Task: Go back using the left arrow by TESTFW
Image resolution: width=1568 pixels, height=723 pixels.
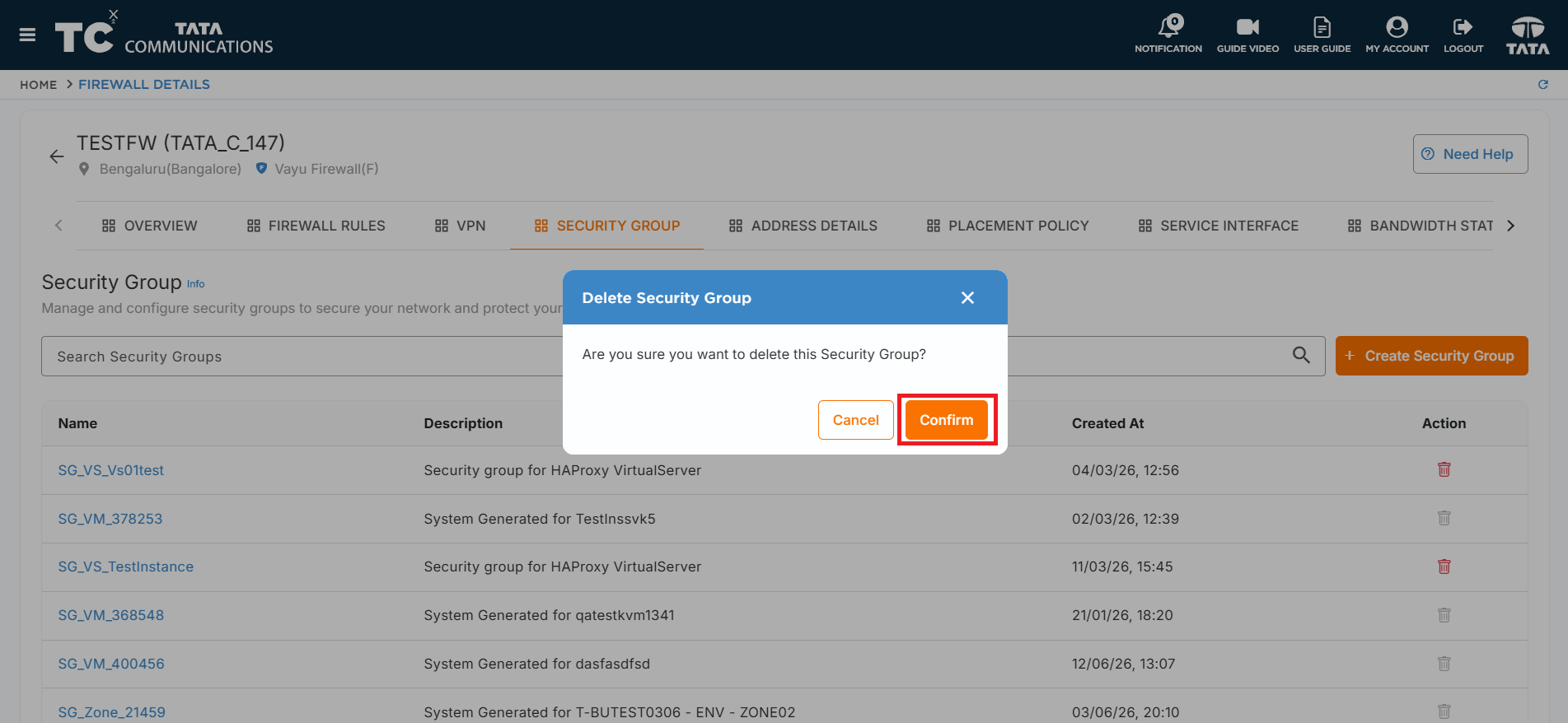Action: tap(56, 156)
